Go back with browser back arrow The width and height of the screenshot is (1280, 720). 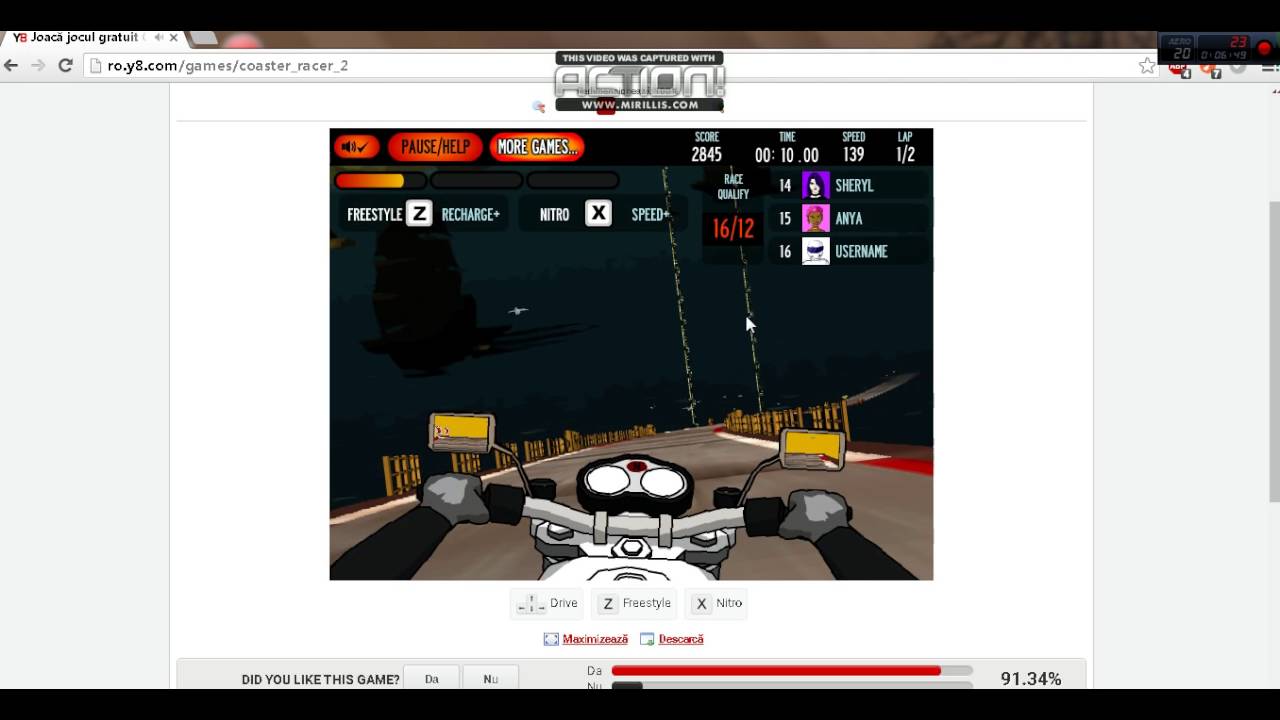[x=11, y=65]
